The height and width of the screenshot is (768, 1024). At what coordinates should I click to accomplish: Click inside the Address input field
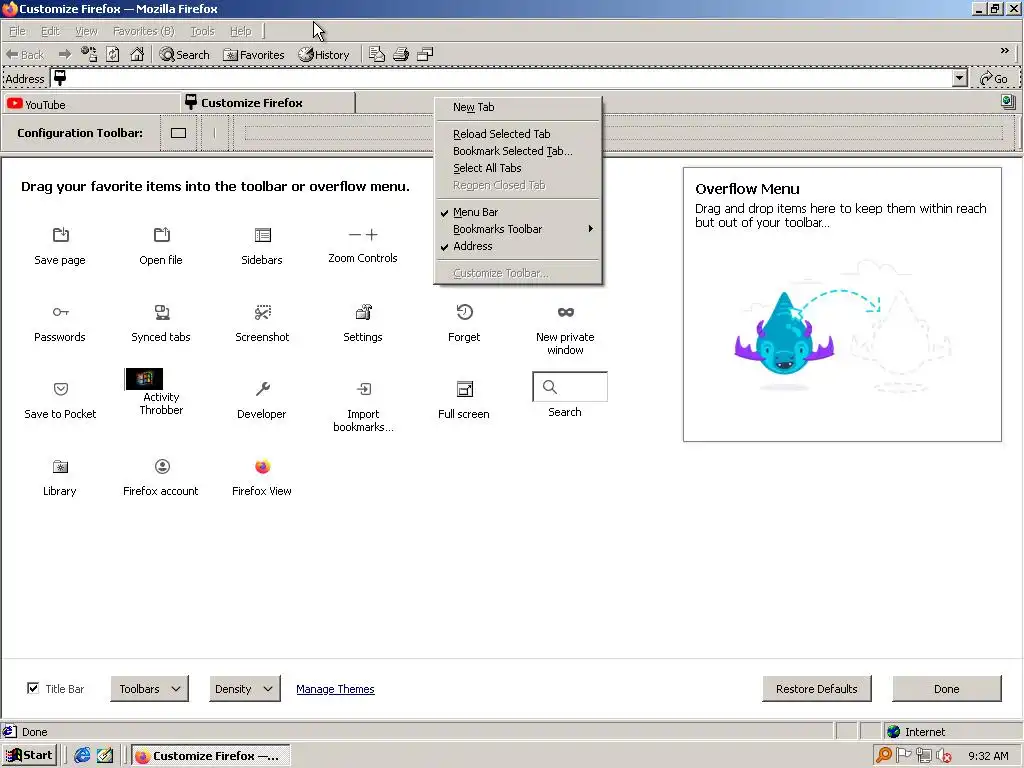(x=501, y=78)
